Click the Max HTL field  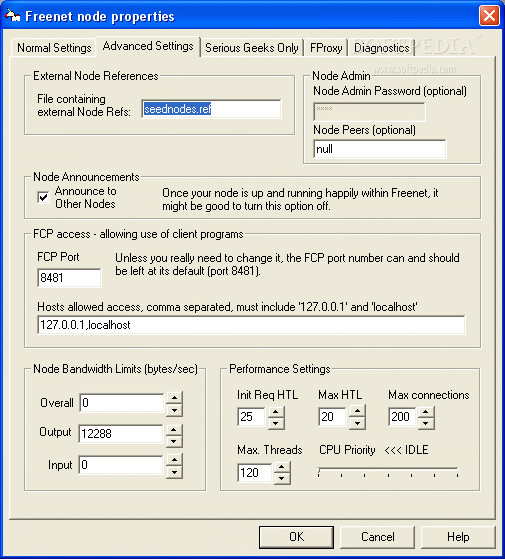tap(332, 416)
